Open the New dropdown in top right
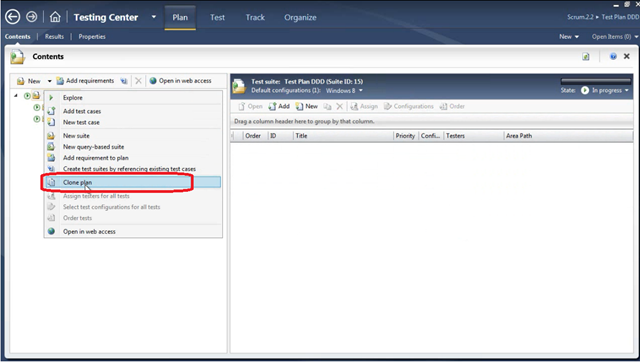Viewport: 640px width, 362px height. pyautogui.click(x=569, y=36)
